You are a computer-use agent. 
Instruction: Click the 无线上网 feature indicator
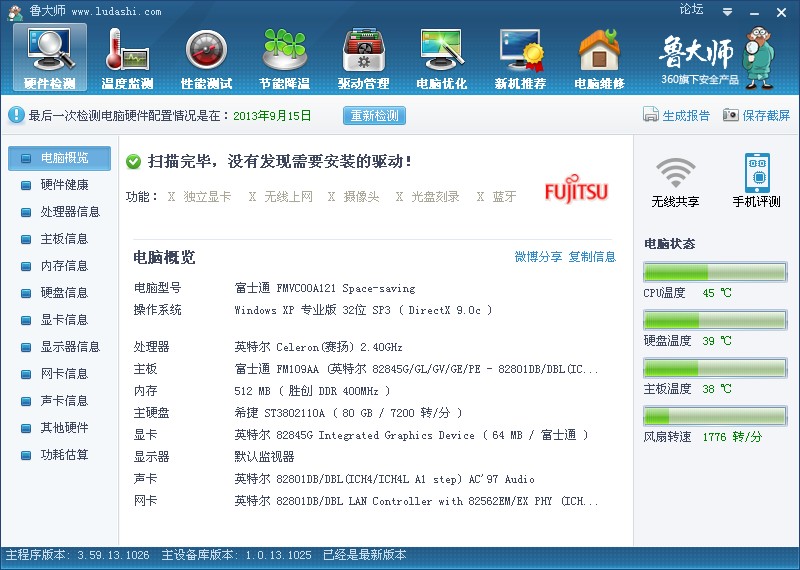[280, 196]
